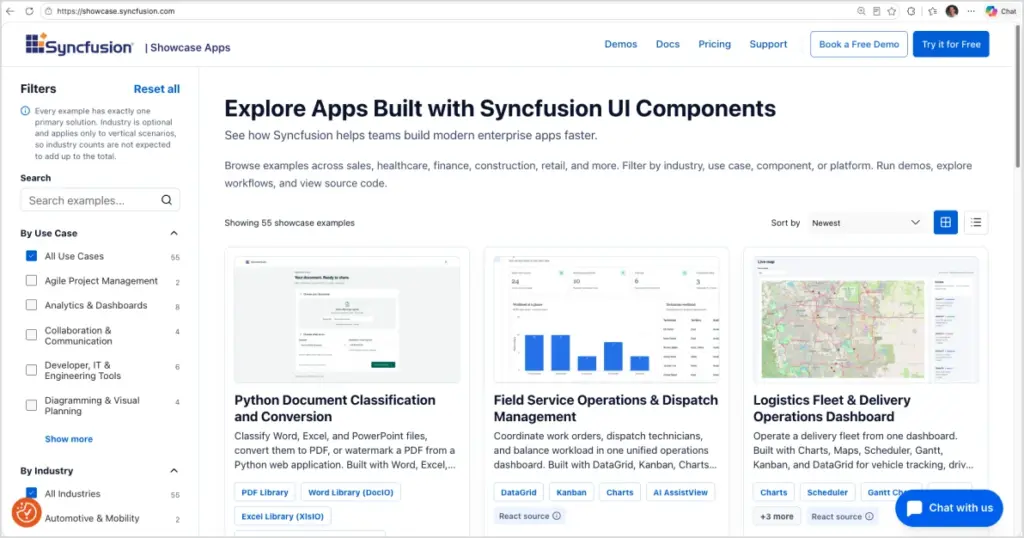The height and width of the screenshot is (538, 1024).
Task: Open the Support menu item
Action: tap(768, 44)
